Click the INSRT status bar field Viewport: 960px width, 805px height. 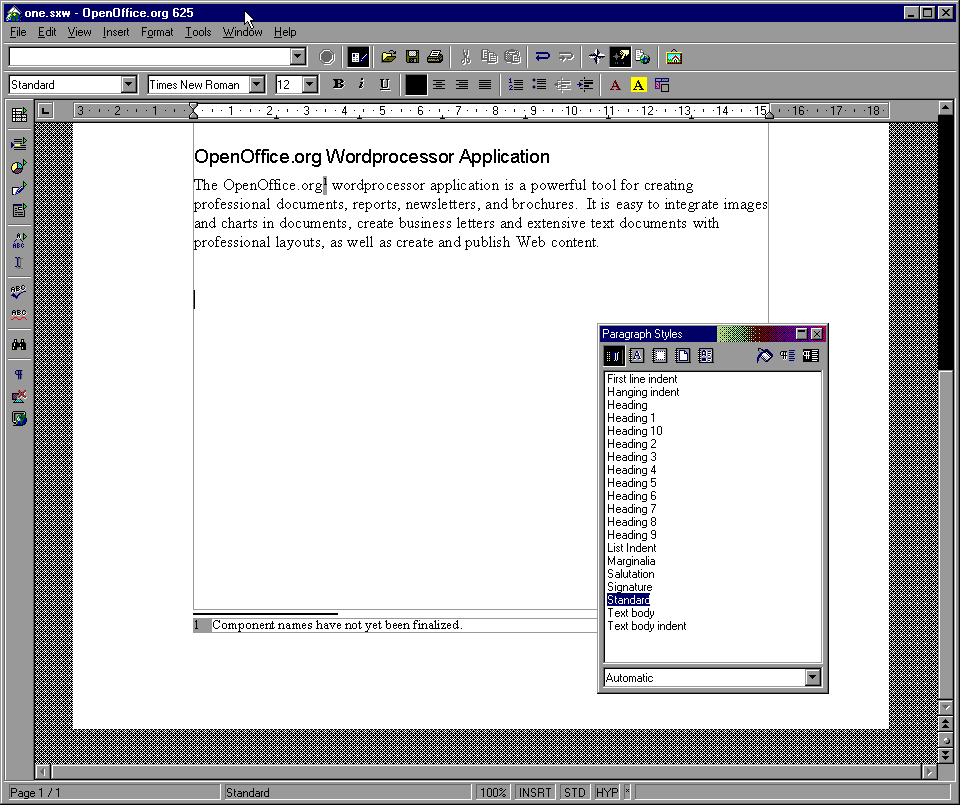[535, 793]
